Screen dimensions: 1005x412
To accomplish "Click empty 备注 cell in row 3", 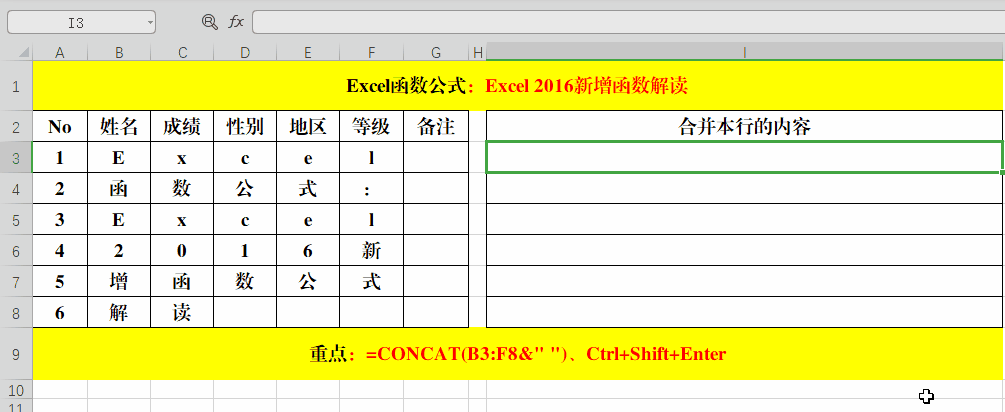I will tap(436, 158).
